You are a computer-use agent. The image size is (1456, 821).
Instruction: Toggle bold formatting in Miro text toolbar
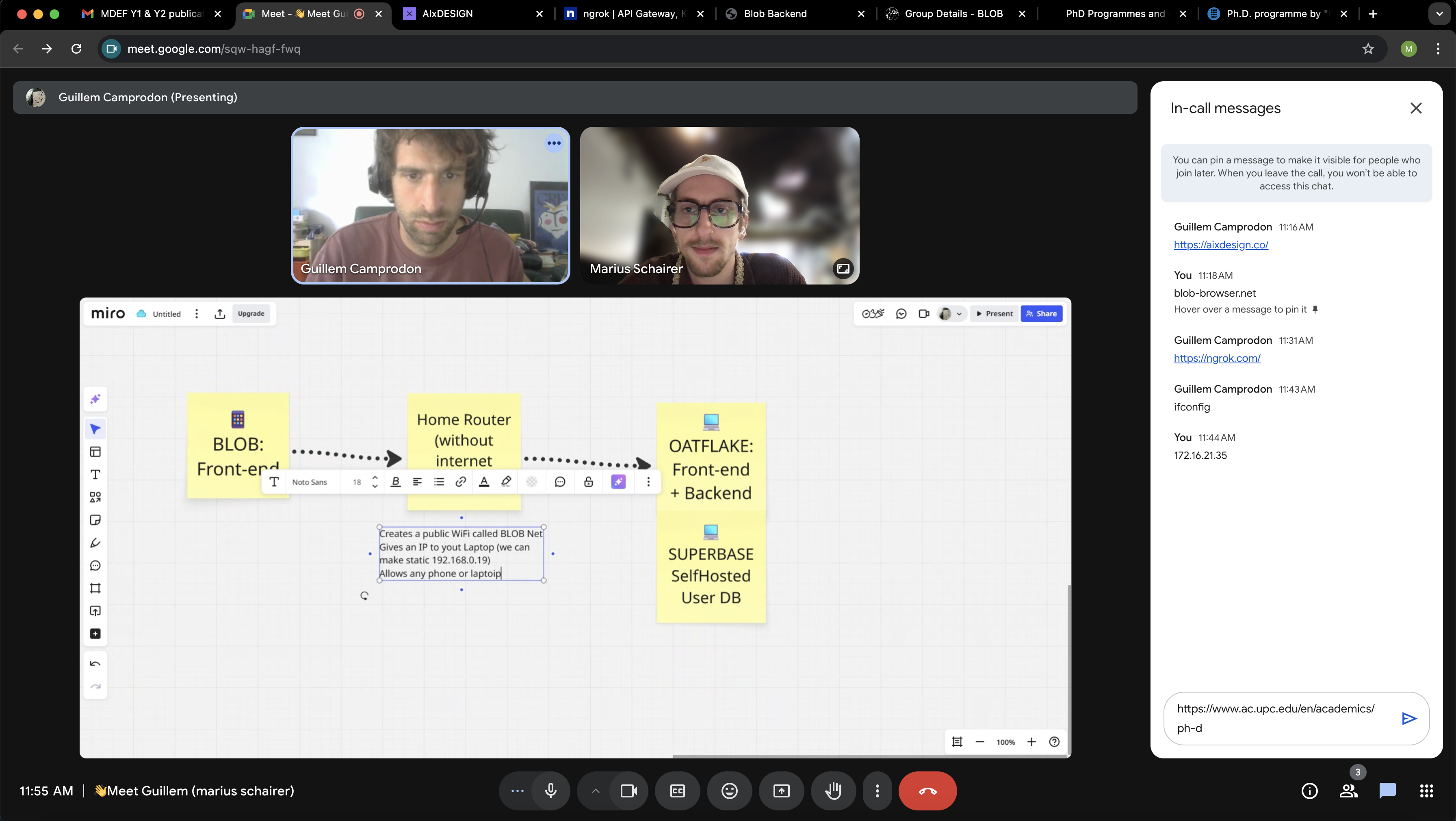(396, 482)
